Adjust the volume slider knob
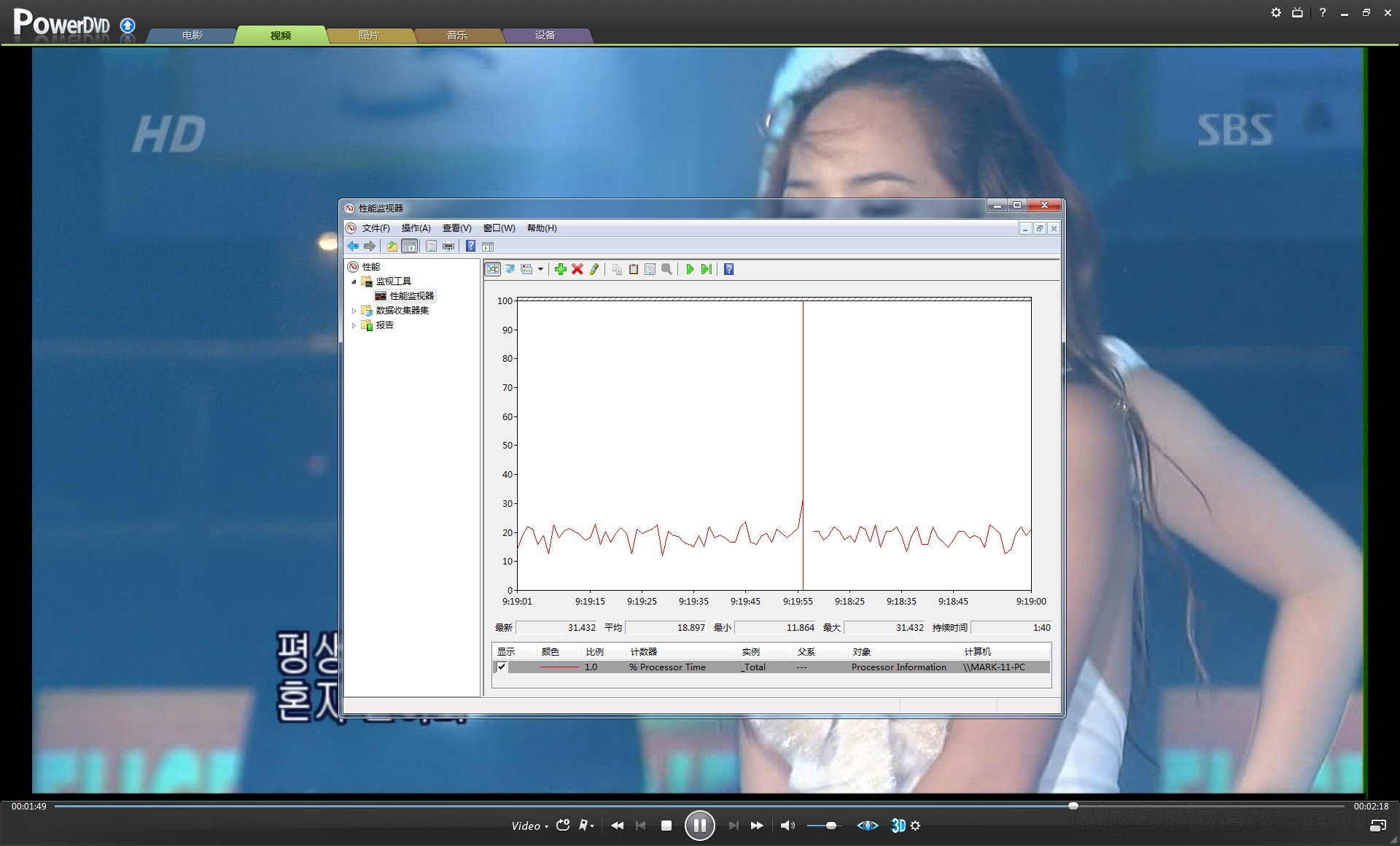 click(831, 826)
